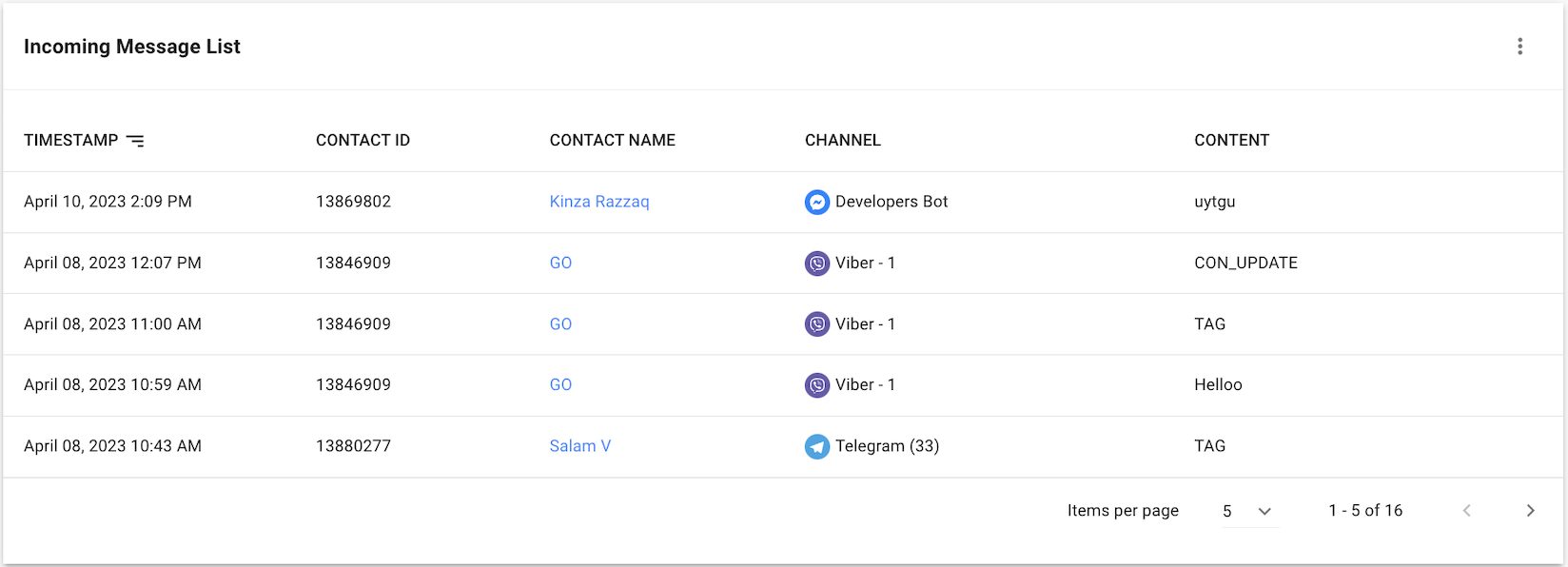Screen dimensions: 1568x567
Task: Click the CONTACT ID column header
Action: [x=363, y=141]
